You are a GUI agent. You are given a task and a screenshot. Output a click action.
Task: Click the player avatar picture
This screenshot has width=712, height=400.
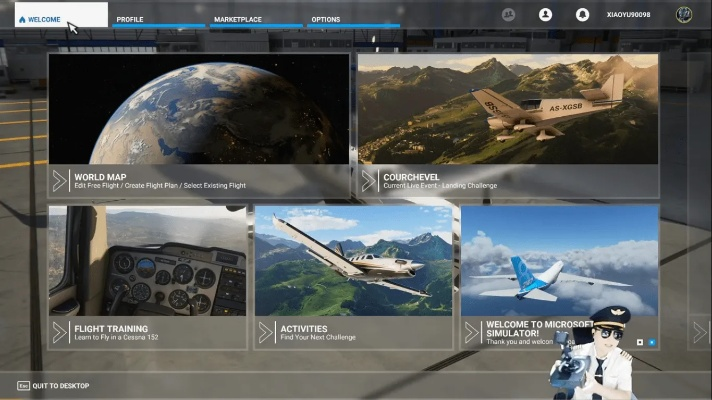(684, 15)
